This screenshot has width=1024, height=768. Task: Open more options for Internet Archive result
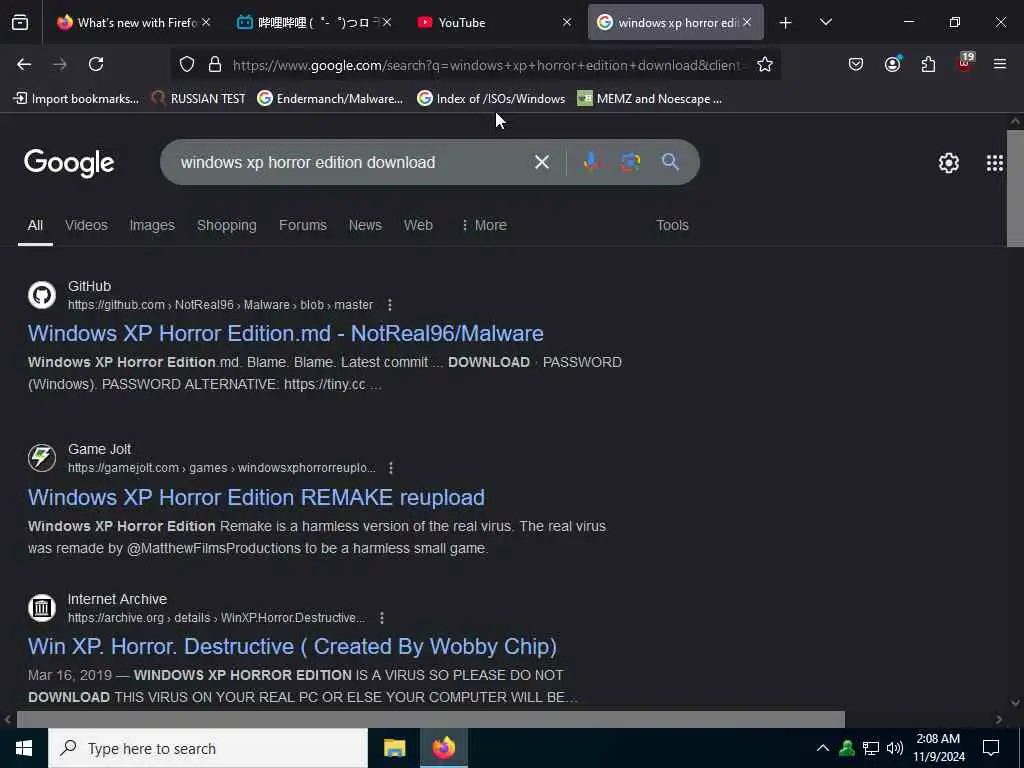tap(381, 618)
